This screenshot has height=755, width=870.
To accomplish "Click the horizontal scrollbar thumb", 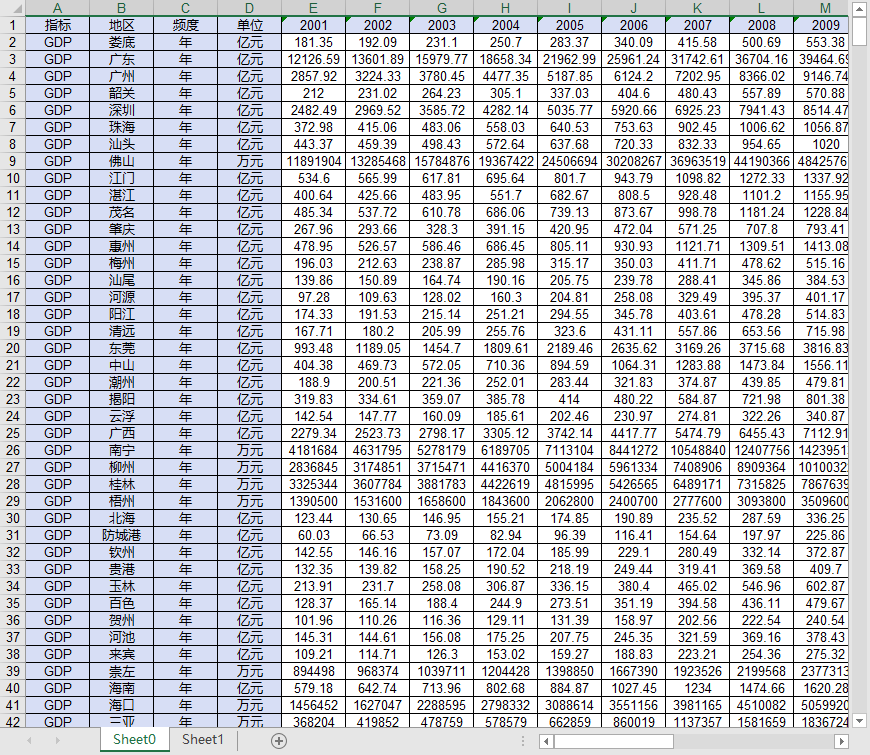I will (x=614, y=741).
